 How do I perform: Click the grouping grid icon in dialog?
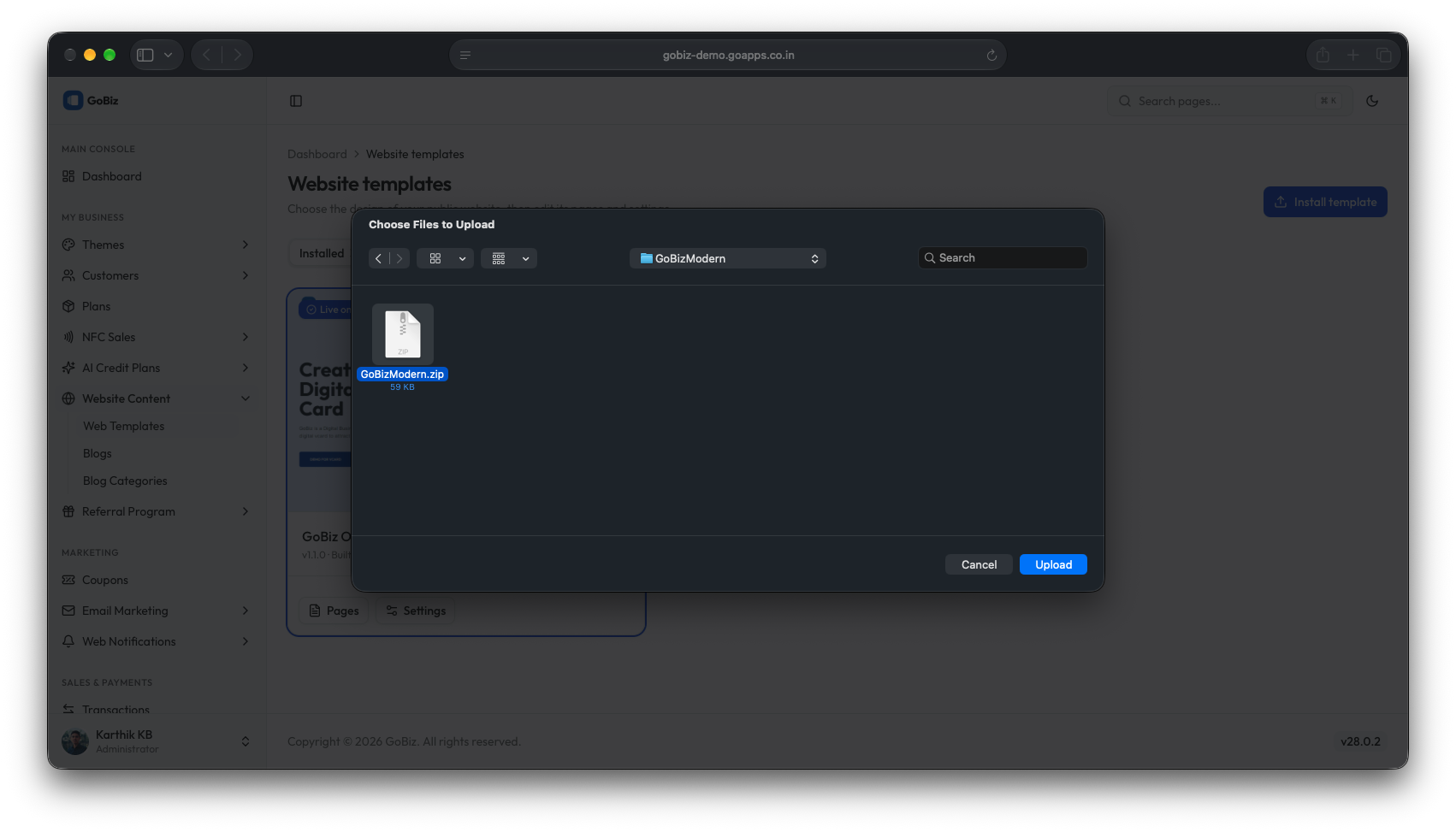pyautogui.click(x=499, y=258)
